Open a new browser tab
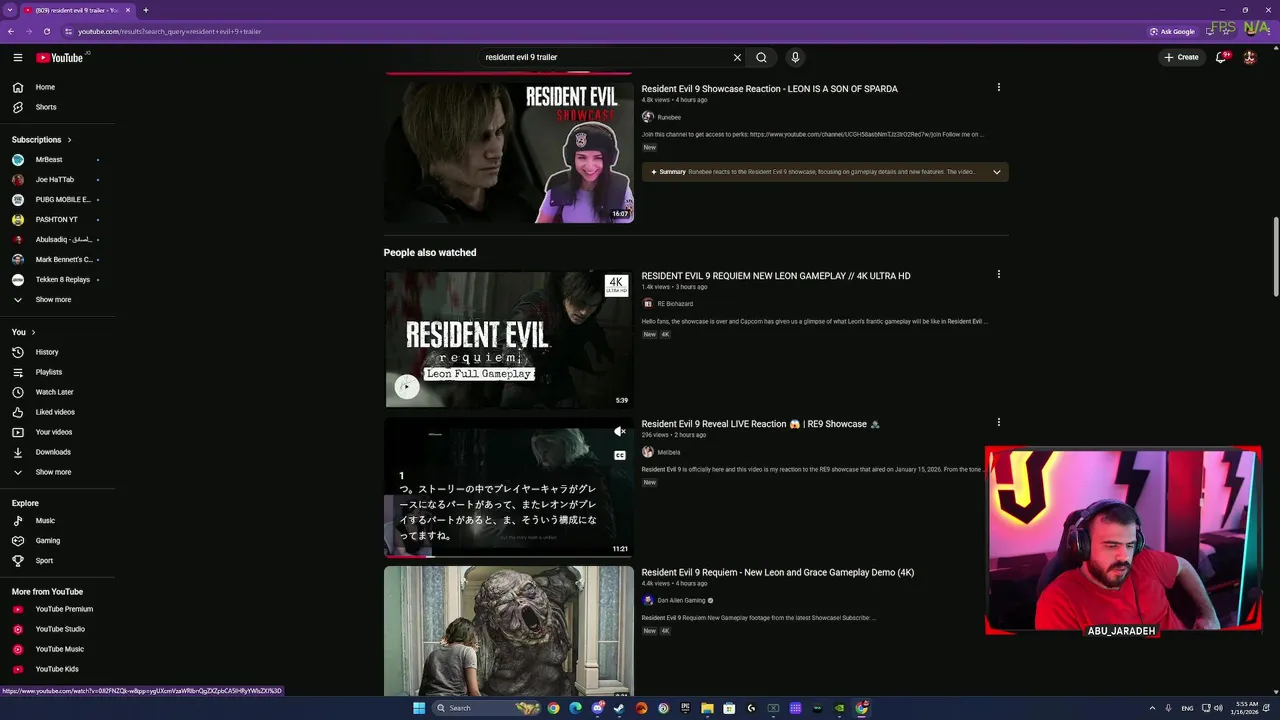The width and height of the screenshot is (1280, 720). (x=145, y=10)
